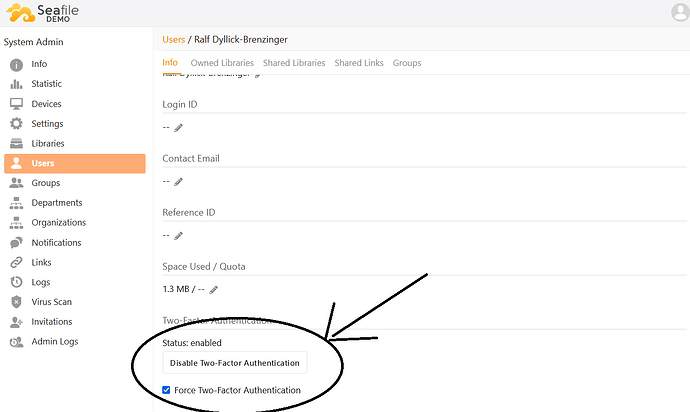Screen dimensions: 690x412
Task: Click the Devices monitor icon
Action: (x=16, y=104)
